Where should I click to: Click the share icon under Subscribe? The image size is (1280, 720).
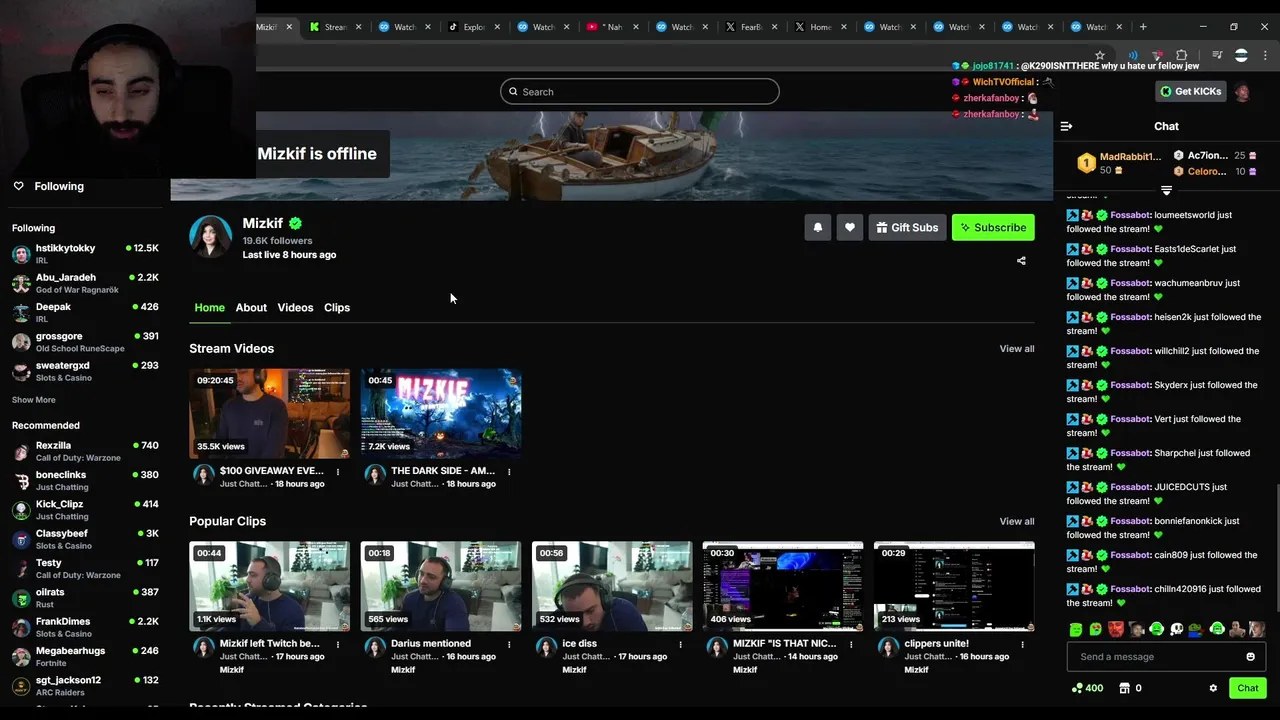pyautogui.click(x=1021, y=261)
